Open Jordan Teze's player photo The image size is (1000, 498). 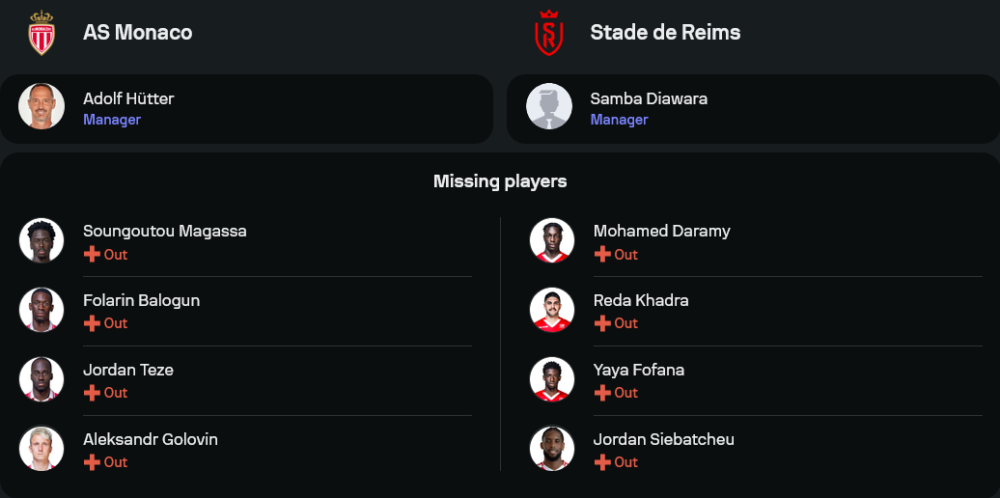coord(41,379)
